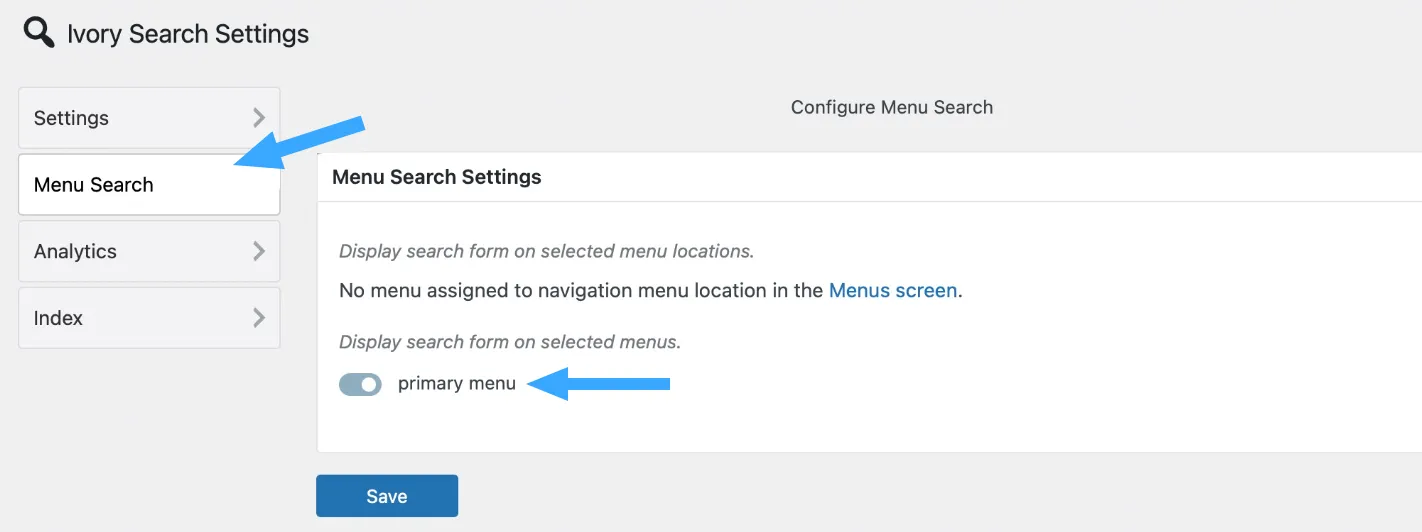The image size is (1422, 532).
Task: Toggle the primary menu switch
Action: point(360,384)
